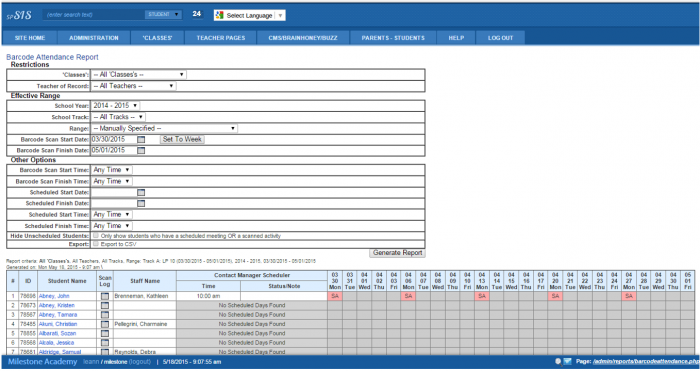Click staff name Pellegrini, Charmaine
700x371 pixels.
(141, 324)
